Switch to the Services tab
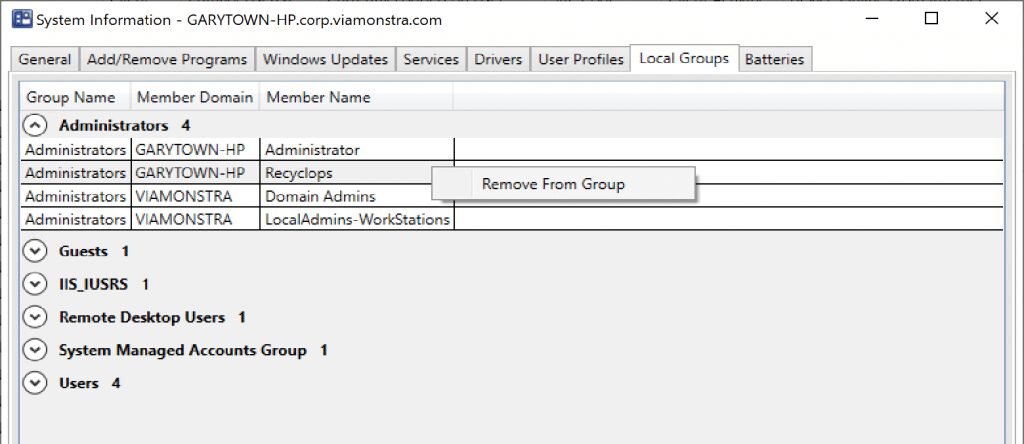1024x444 pixels. (x=431, y=60)
